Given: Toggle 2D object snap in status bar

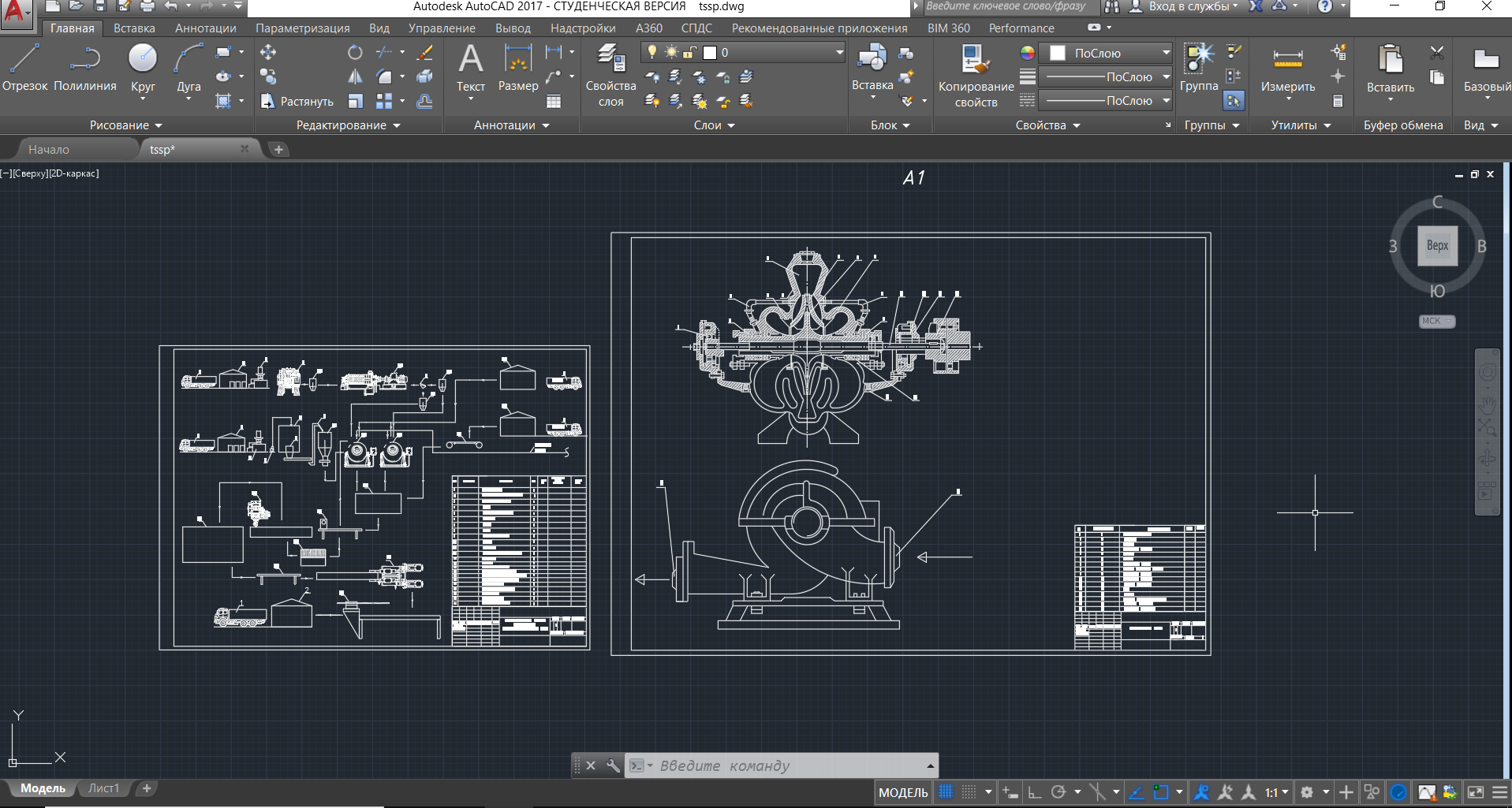Looking at the screenshot, I should (x=1160, y=792).
